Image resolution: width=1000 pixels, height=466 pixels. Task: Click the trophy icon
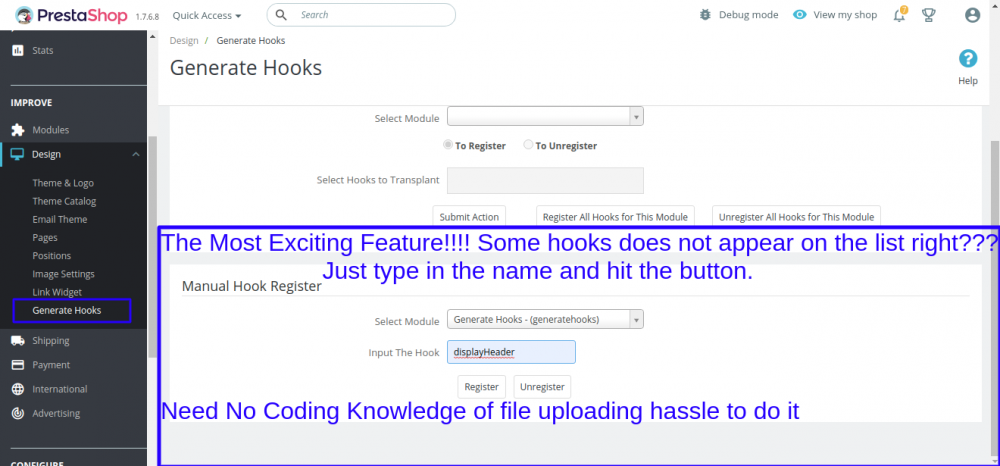929,15
